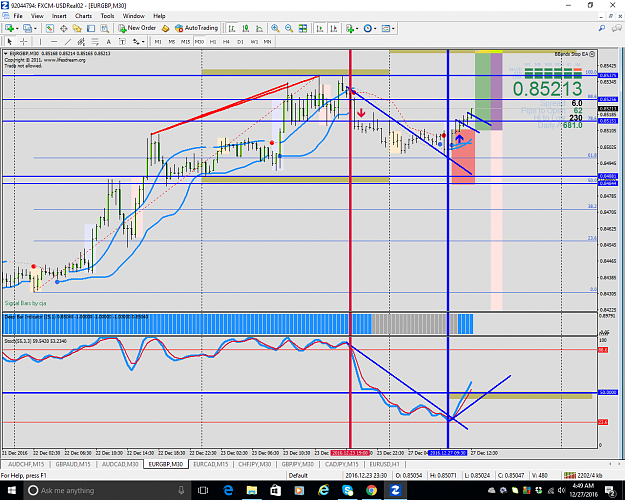
Task: Expand the New Chart dropdown arrow
Action: (17, 28)
